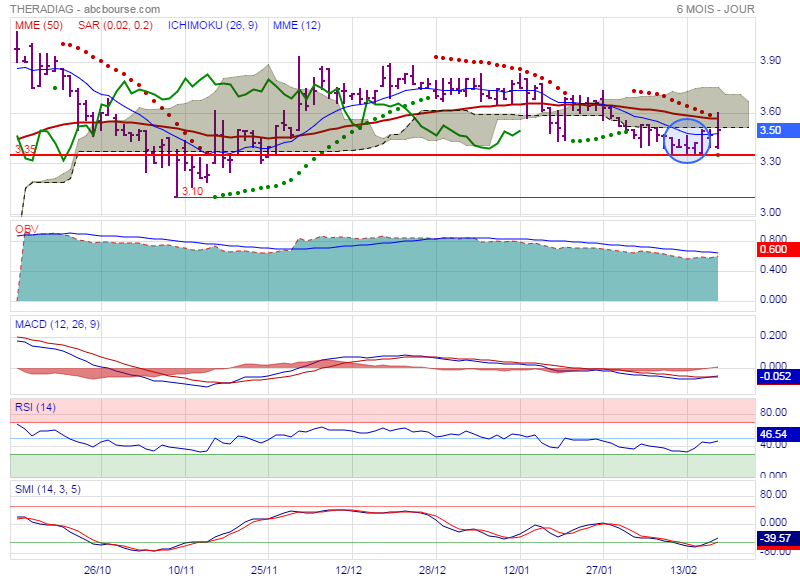Click the 3.60 price axis value
The width and height of the screenshot is (800, 580).
(x=770, y=111)
